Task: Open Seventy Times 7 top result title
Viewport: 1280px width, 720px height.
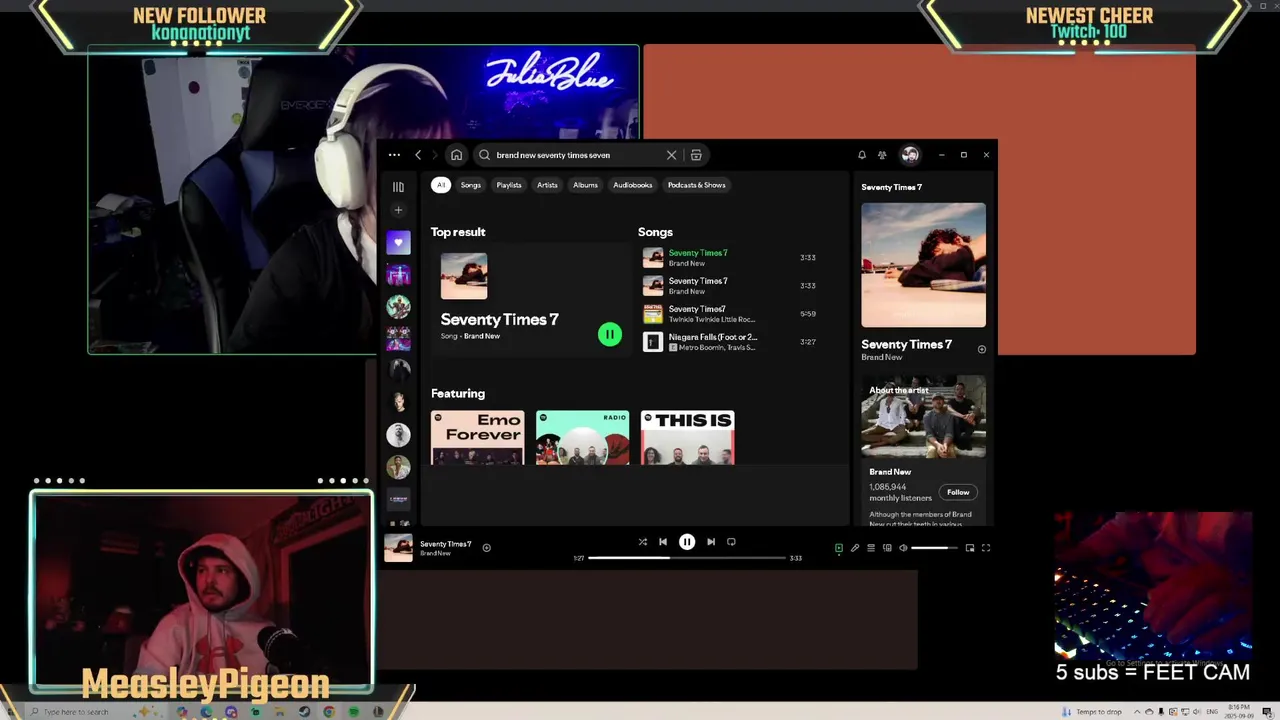Action: 499,319
